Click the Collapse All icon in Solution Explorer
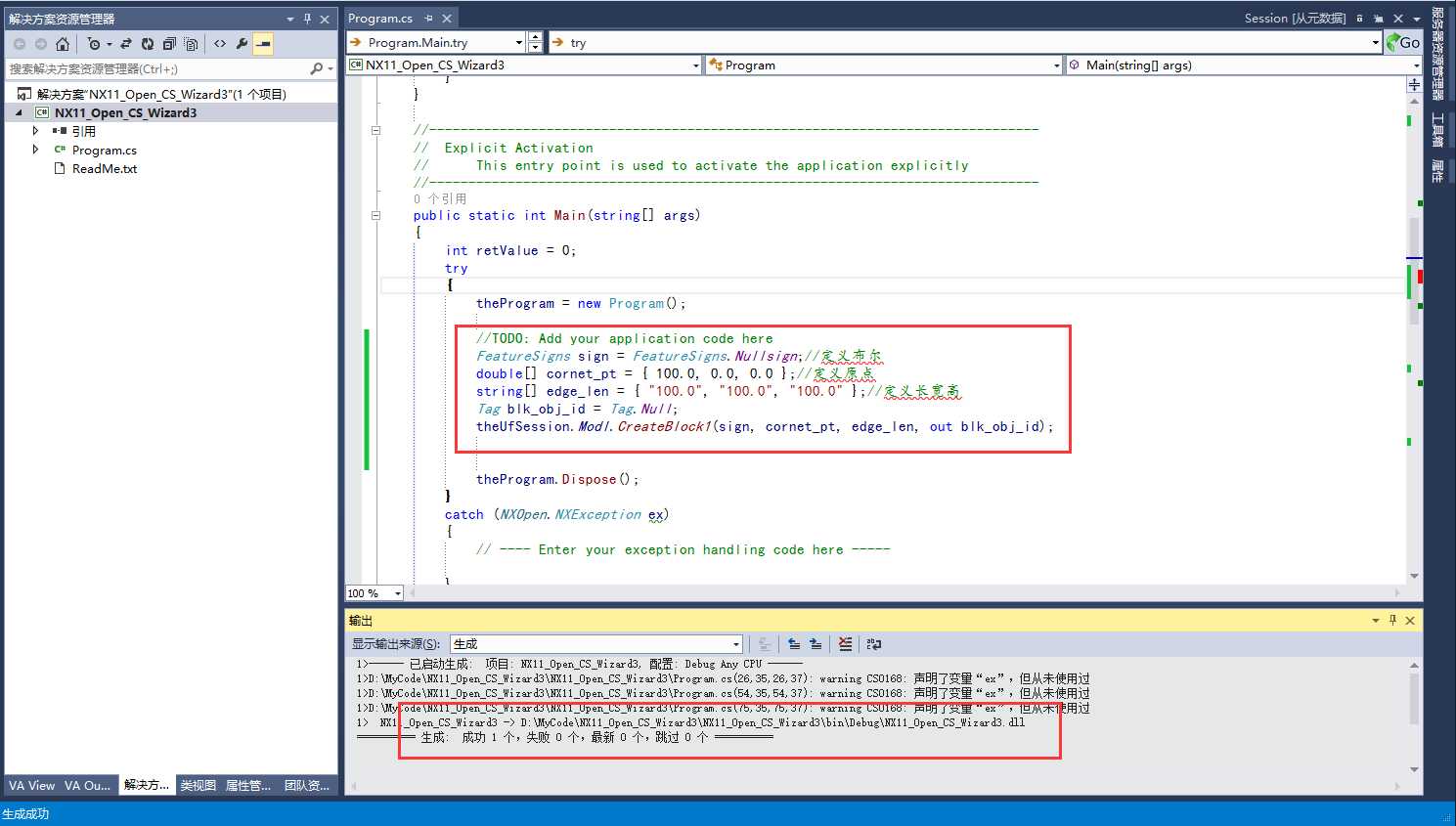The width and height of the screenshot is (1456, 826). click(x=169, y=44)
